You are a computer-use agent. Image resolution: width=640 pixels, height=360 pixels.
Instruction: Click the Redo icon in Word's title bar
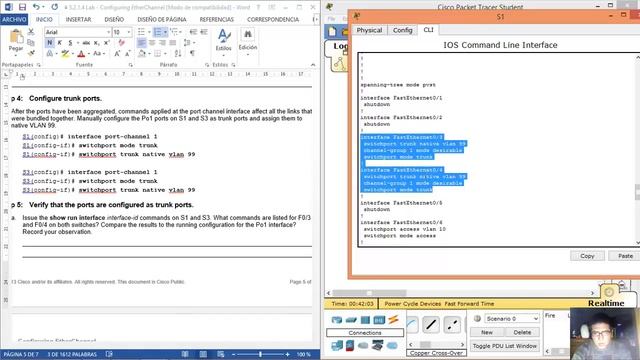coord(54,7)
